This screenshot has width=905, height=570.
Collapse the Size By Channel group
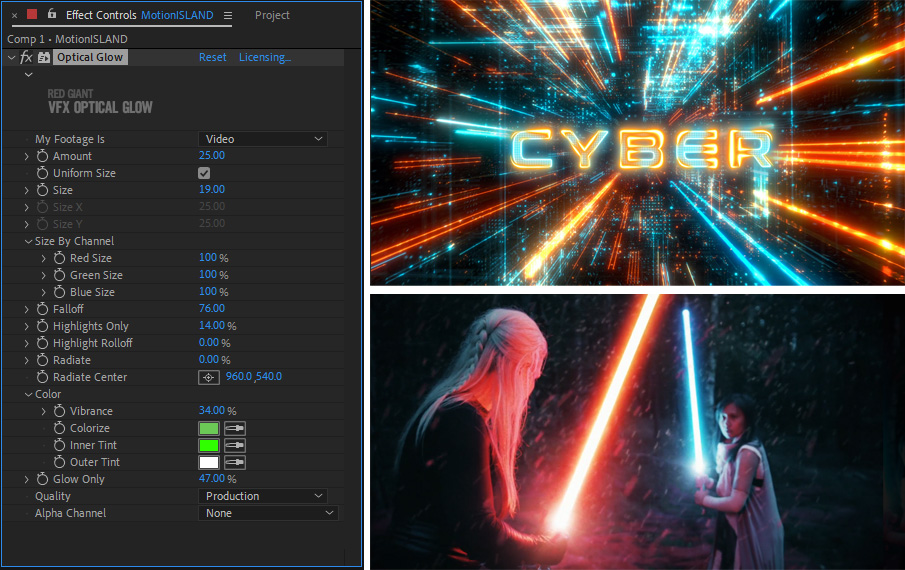click(28, 241)
